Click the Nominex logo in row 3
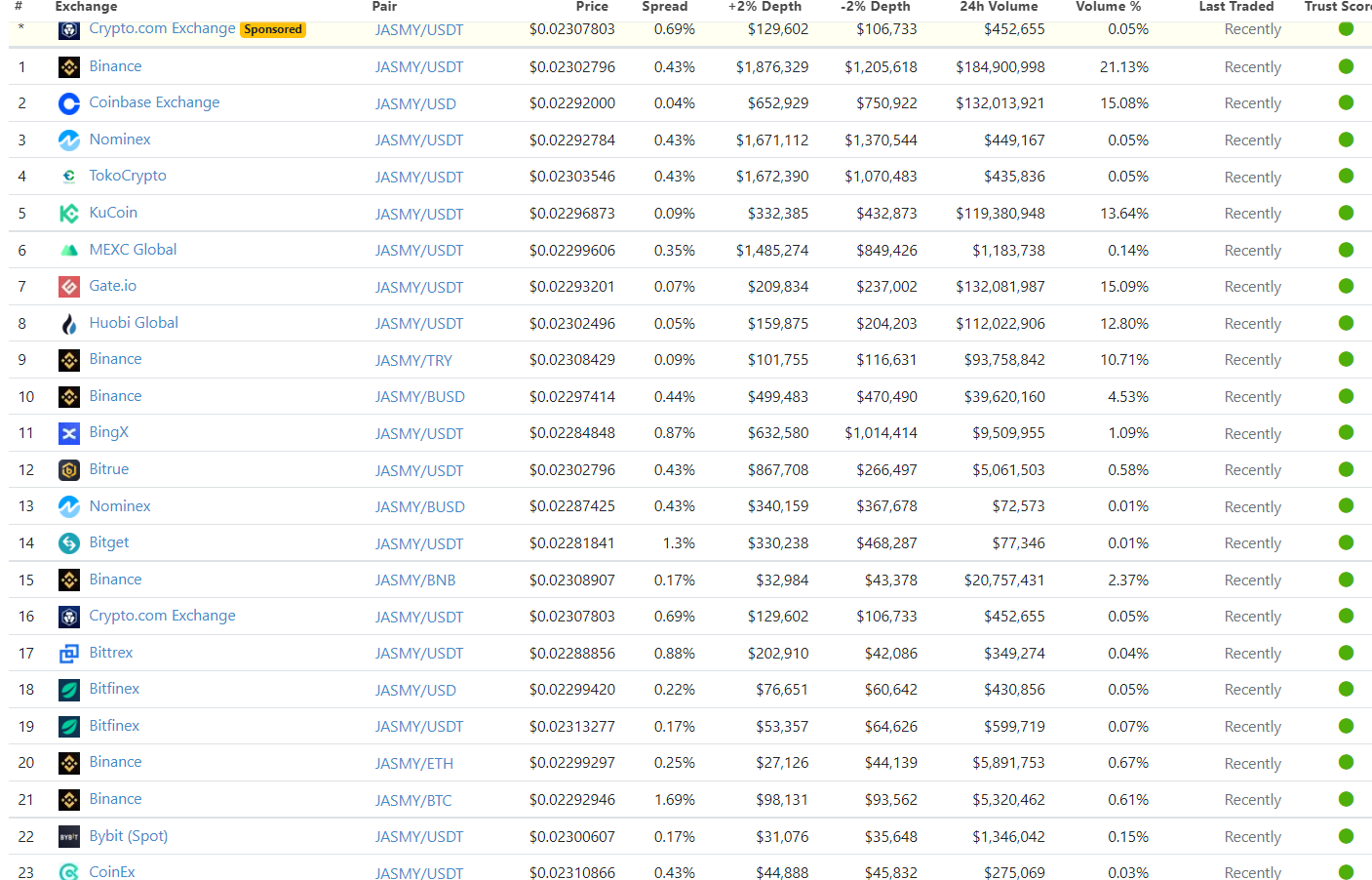 (69, 140)
